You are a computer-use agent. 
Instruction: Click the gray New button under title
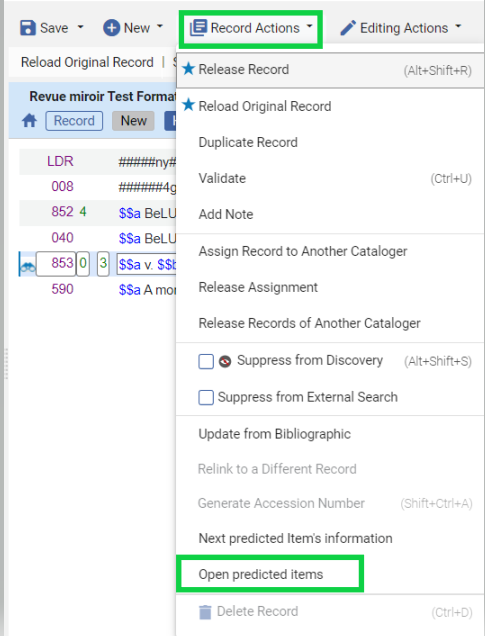click(x=133, y=121)
